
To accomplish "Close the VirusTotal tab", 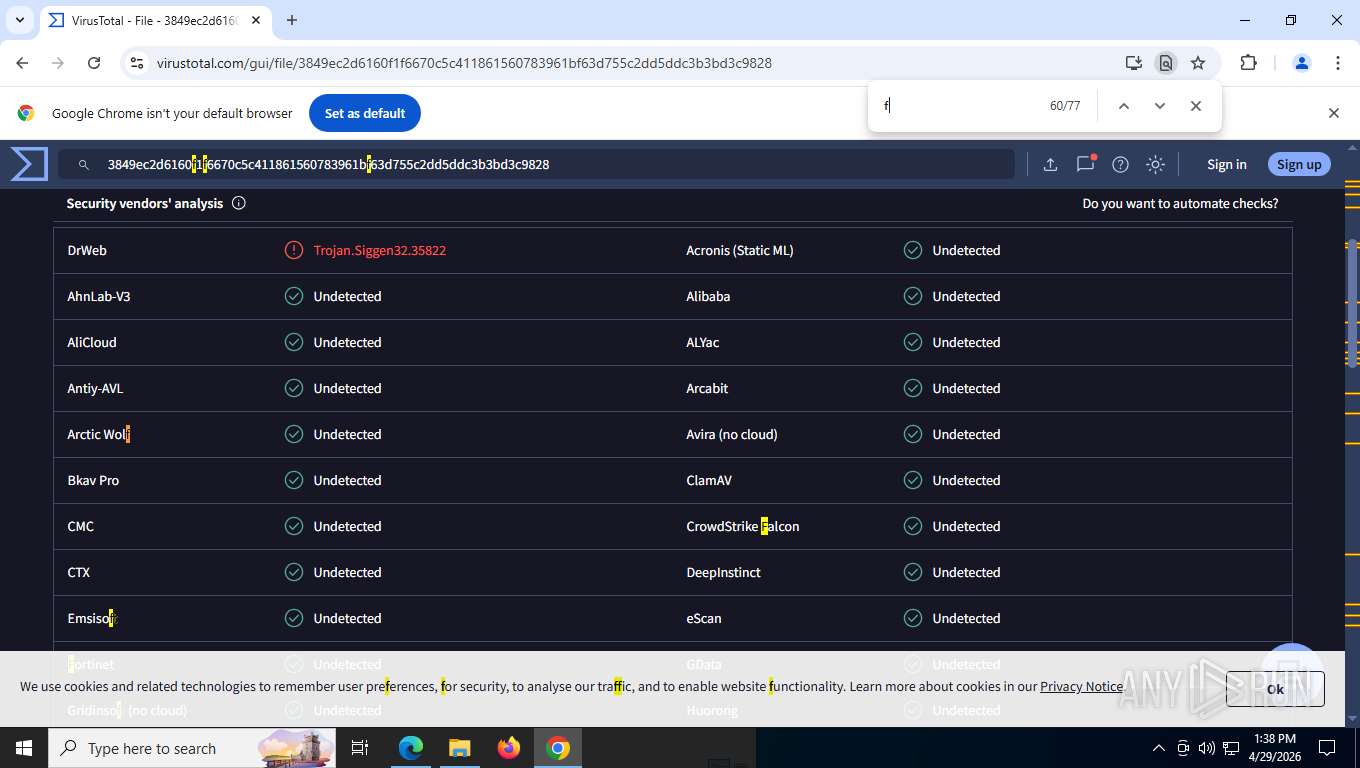I will [x=256, y=20].
